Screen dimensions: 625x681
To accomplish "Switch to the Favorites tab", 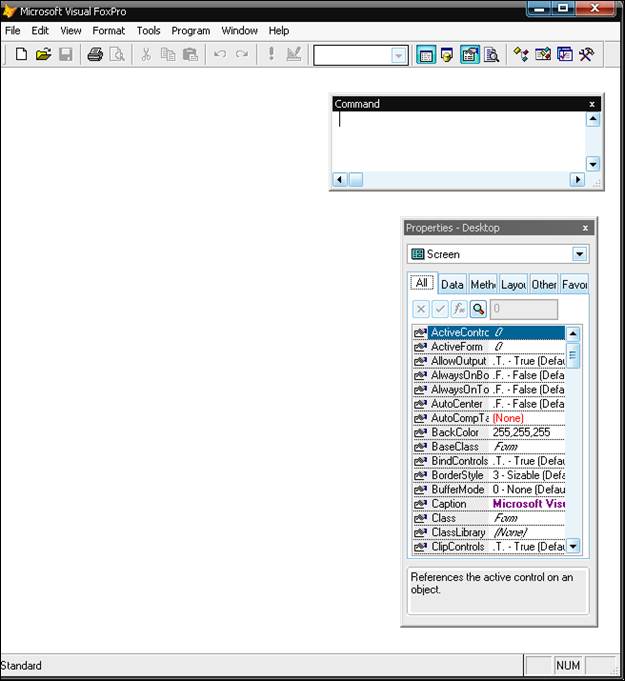I will 574,284.
